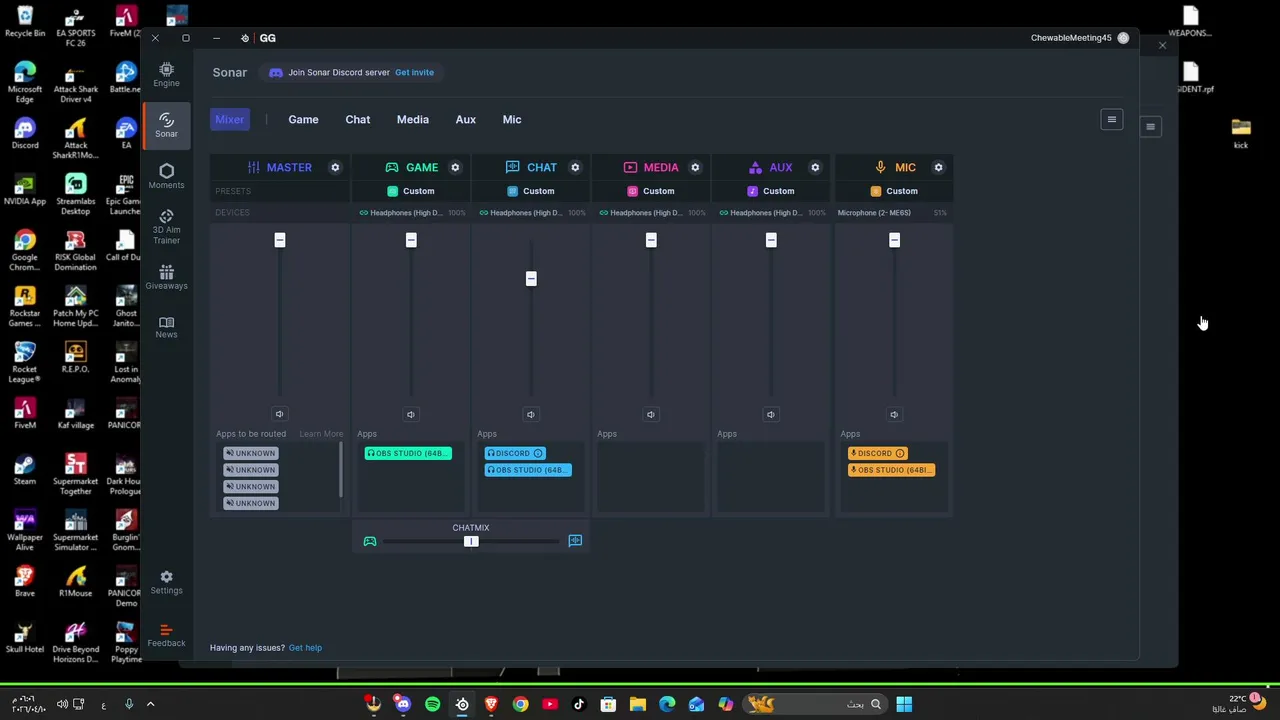Viewport: 1280px width, 720px height.
Task: Open the Sonar section in sidebar
Action: pyautogui.click(x=166, y=125)
